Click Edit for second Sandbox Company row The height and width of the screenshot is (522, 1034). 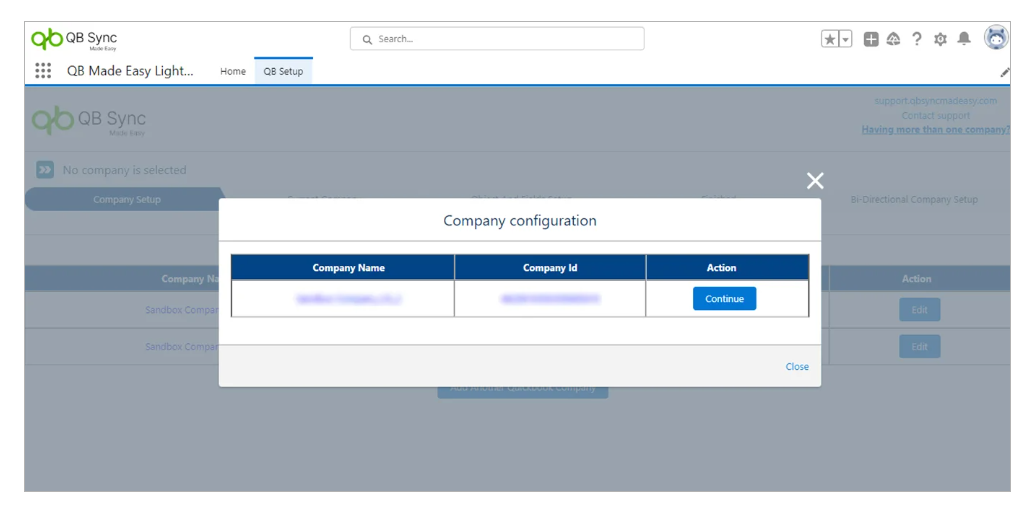point(919,347)
